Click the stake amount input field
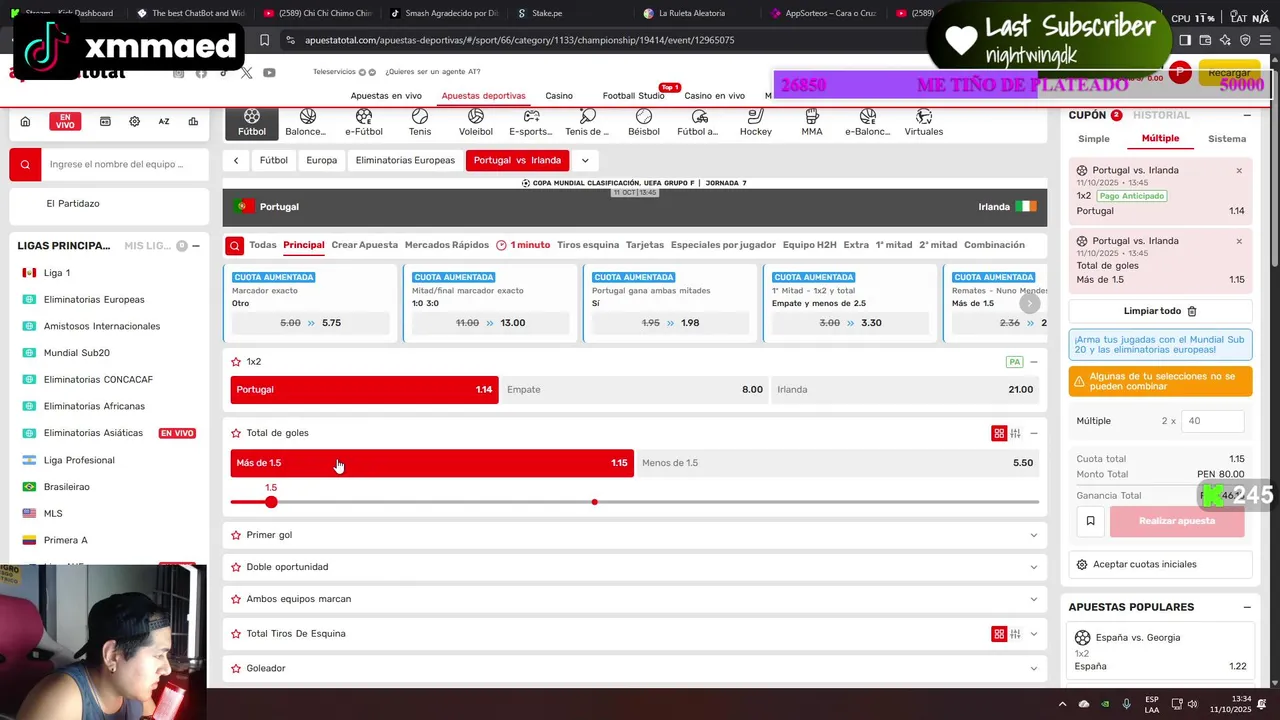The image size is (1280, 720). point(1213,421)
